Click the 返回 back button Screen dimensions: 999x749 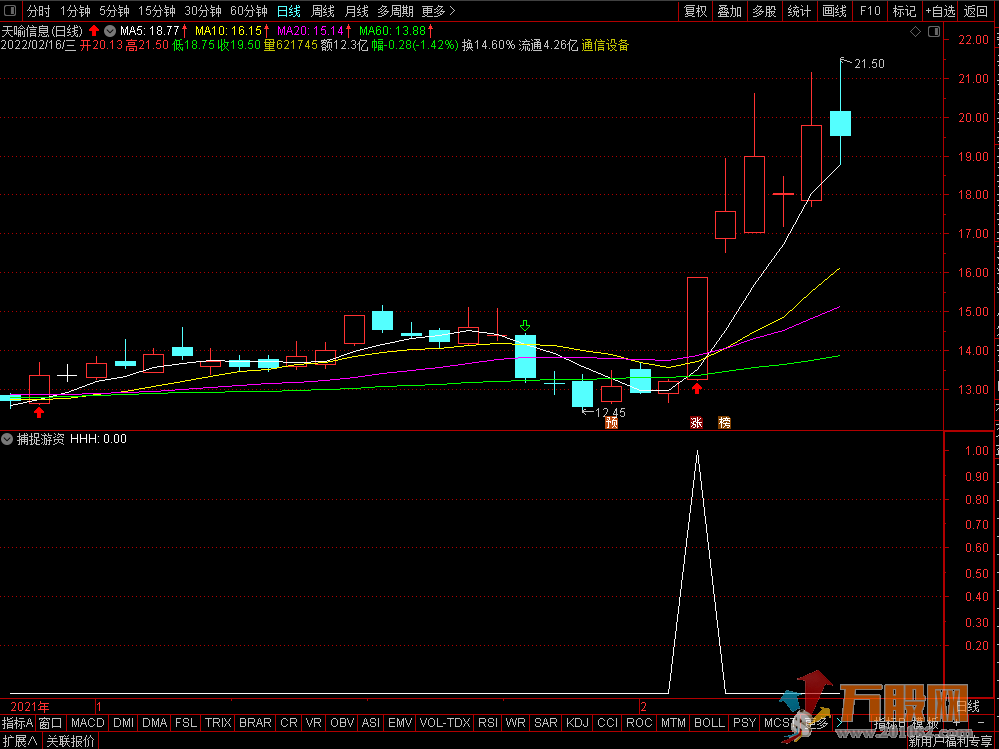[975, 11]
